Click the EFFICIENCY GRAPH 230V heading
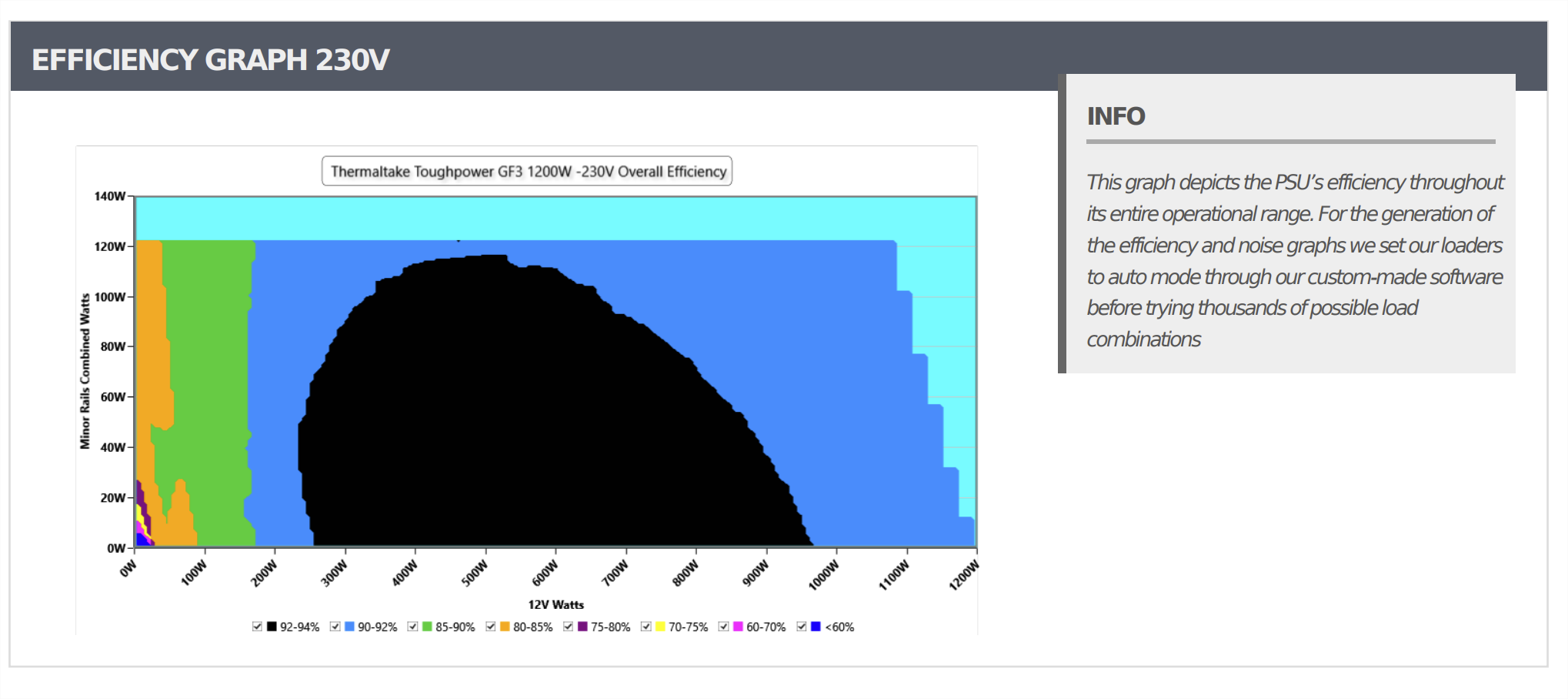Viewport: 1568px width, 699px height. (211, 59)
